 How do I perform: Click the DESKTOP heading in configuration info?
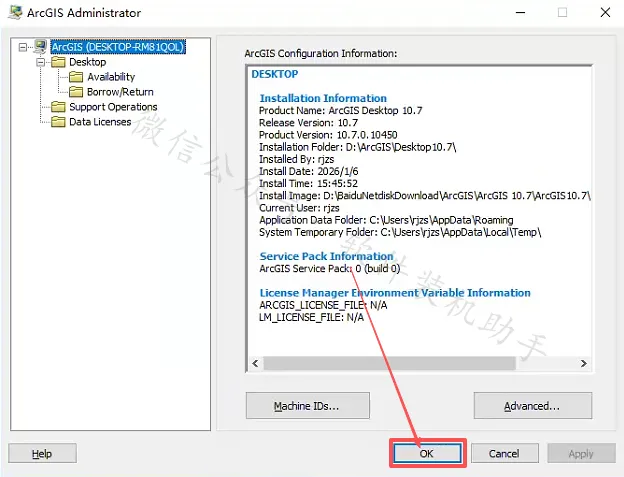[275, 74]
